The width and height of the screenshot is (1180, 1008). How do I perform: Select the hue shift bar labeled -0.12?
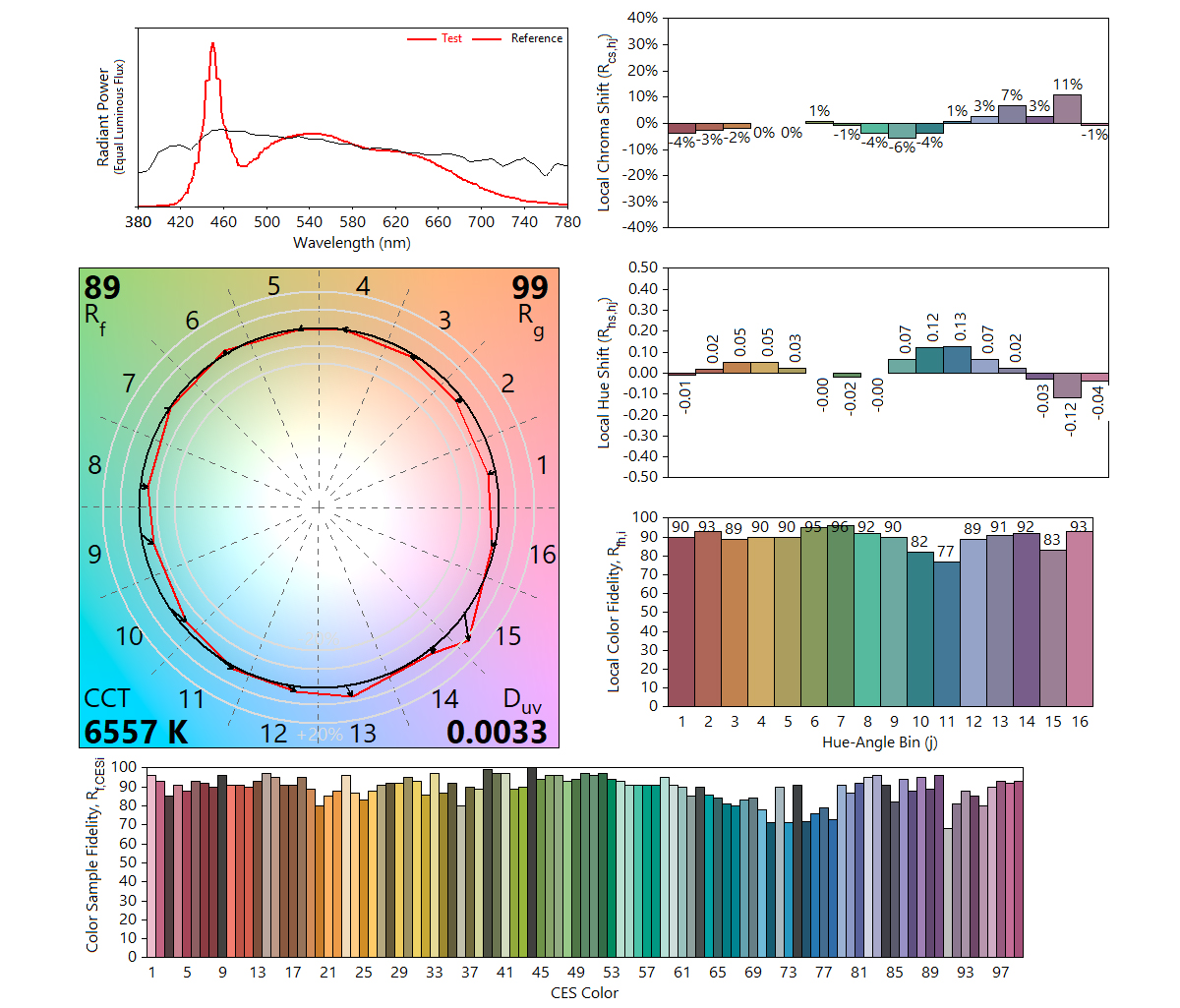coord(1067,385)
